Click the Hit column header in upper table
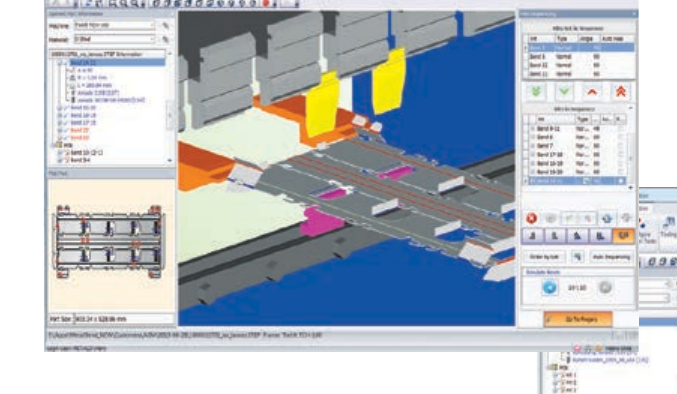Screen dimensions: 677x394 (x=541, y=39)
